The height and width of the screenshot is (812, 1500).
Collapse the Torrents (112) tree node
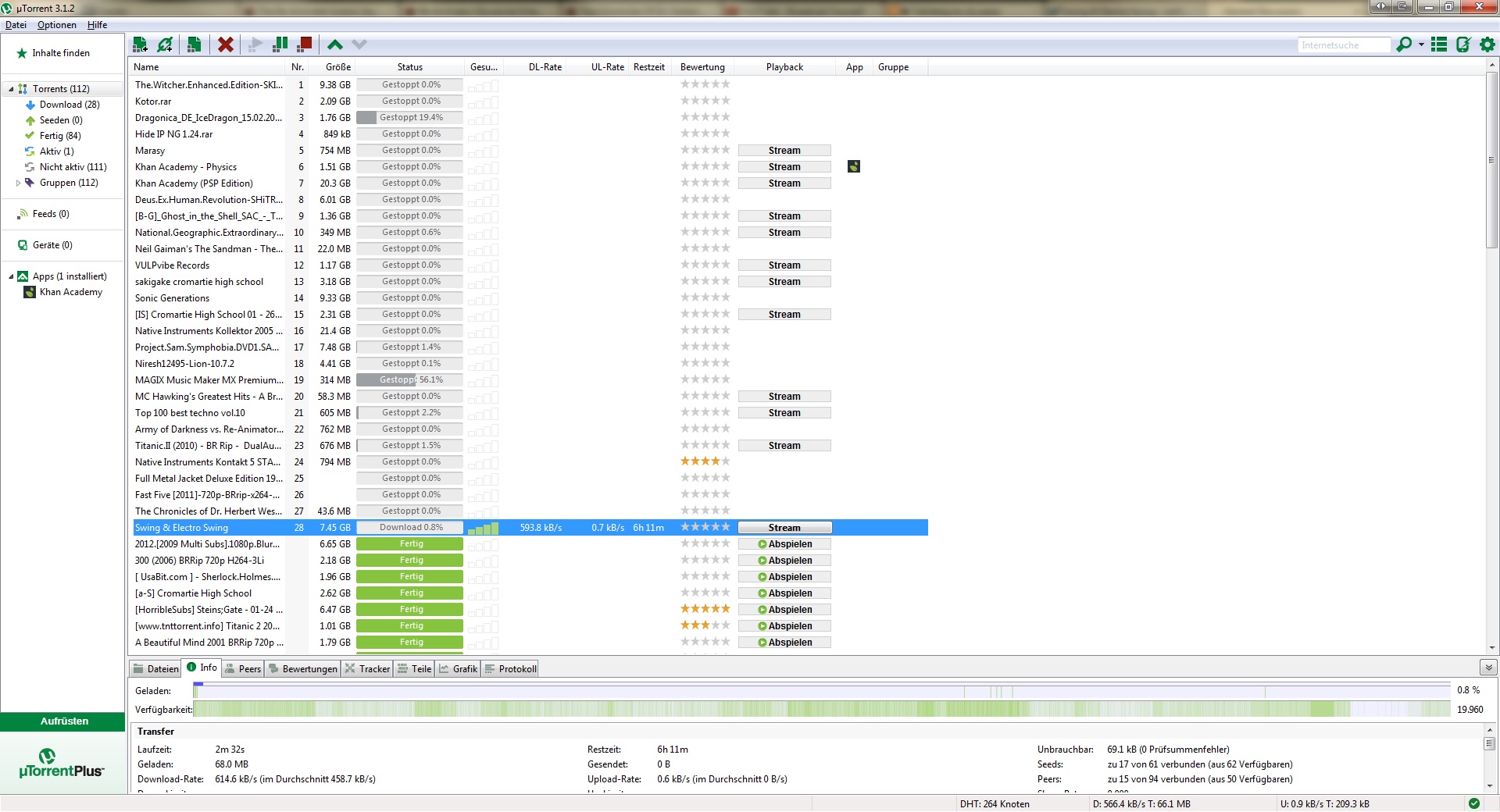tap(11, 89)
